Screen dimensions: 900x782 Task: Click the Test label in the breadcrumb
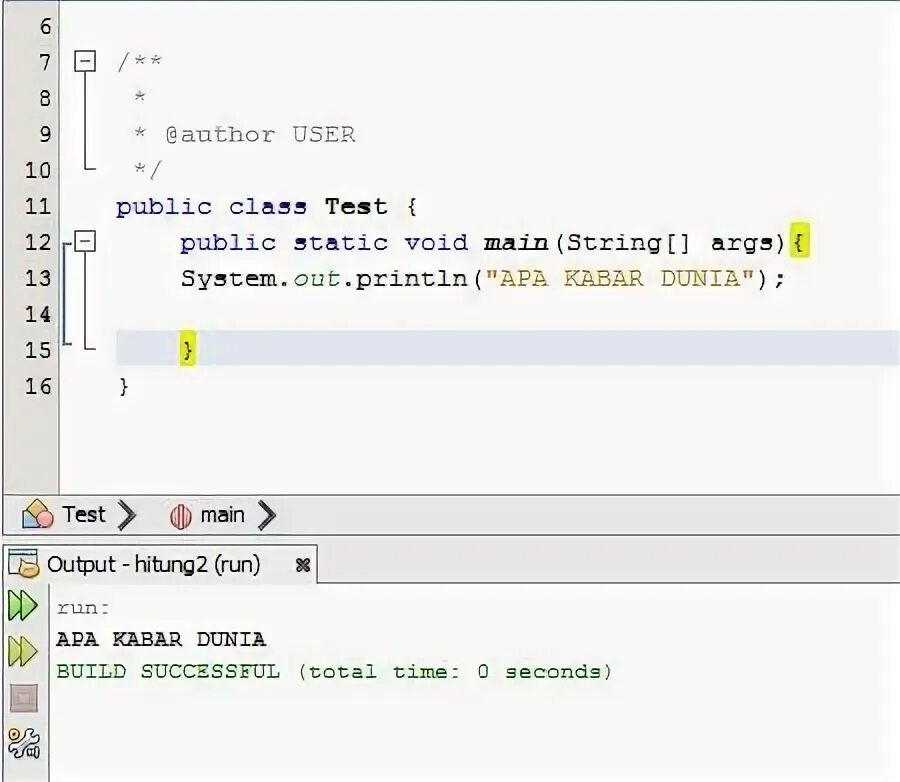(85, 514)
